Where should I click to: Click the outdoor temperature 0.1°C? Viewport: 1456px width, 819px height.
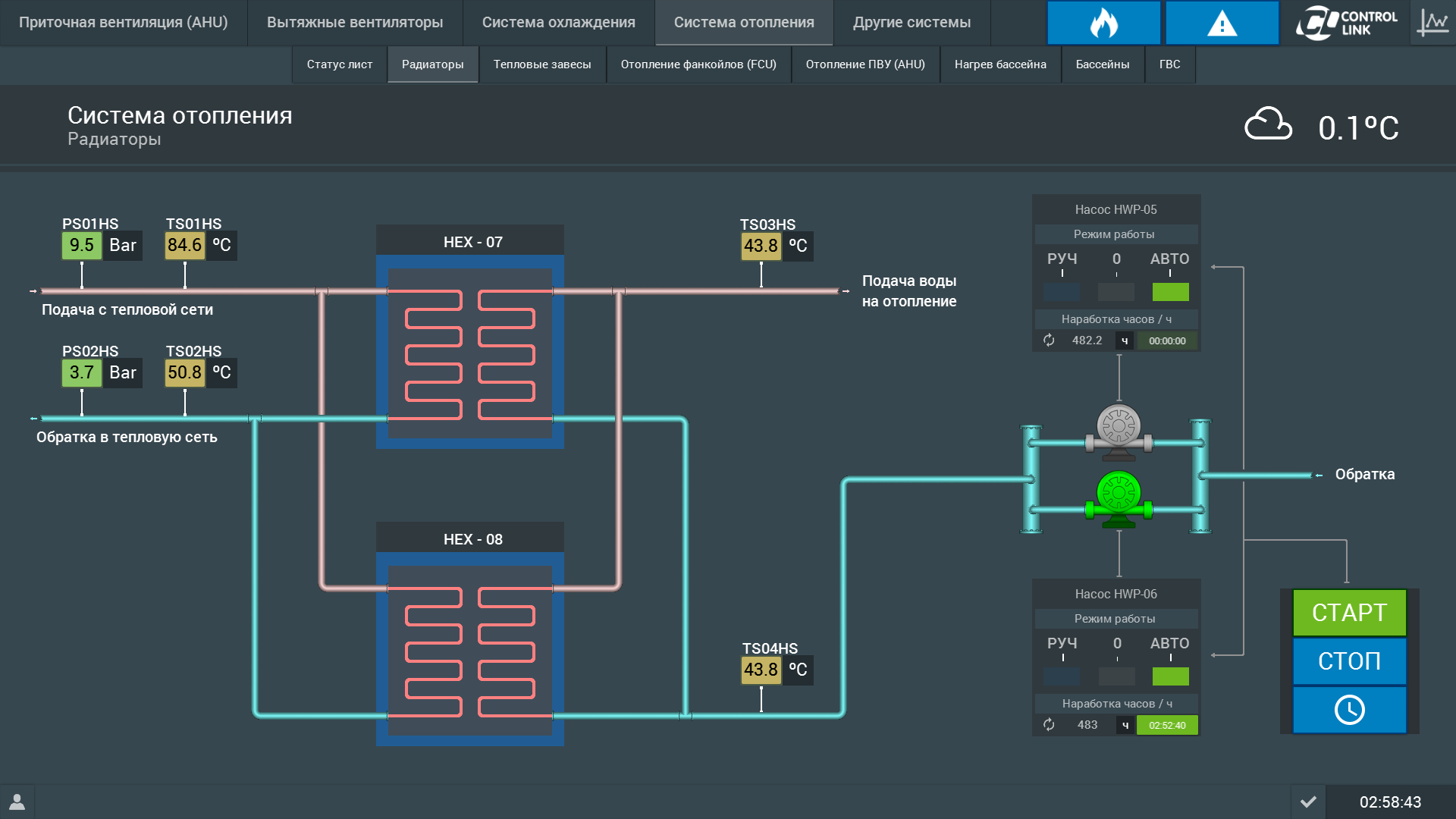[1358, 127]
